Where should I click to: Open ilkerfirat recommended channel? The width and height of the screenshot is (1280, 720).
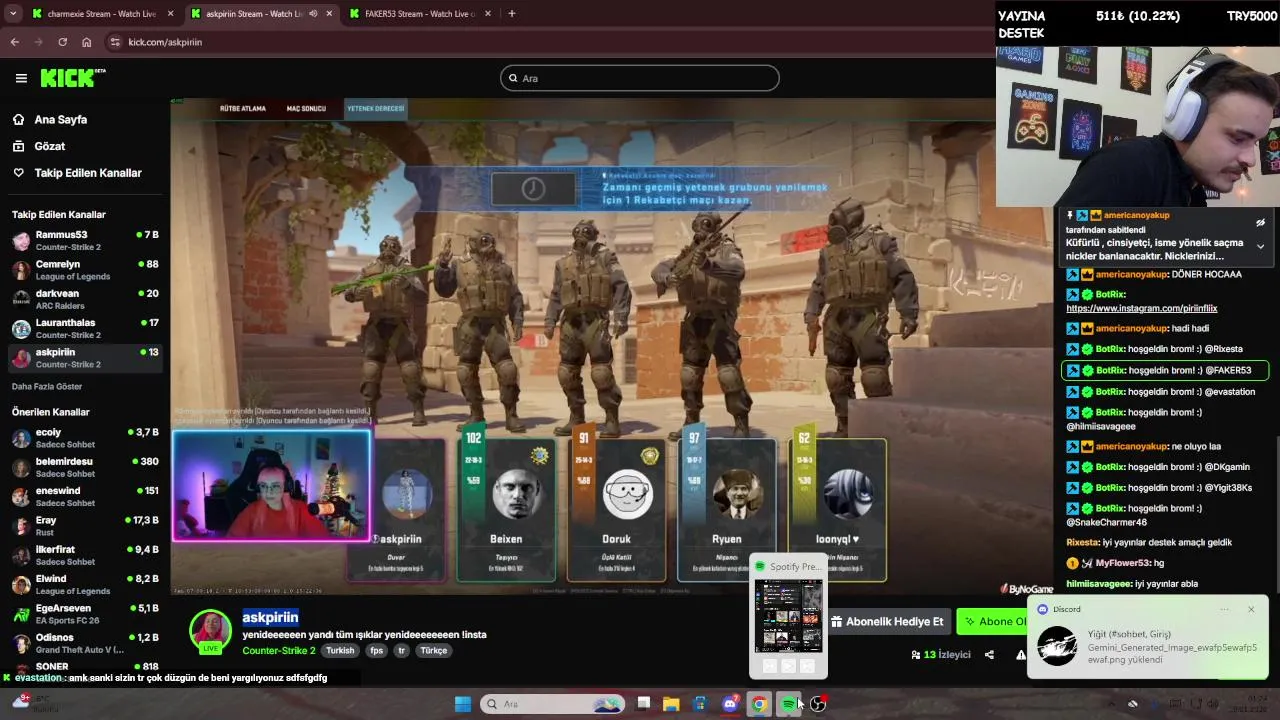pos(85,555)
